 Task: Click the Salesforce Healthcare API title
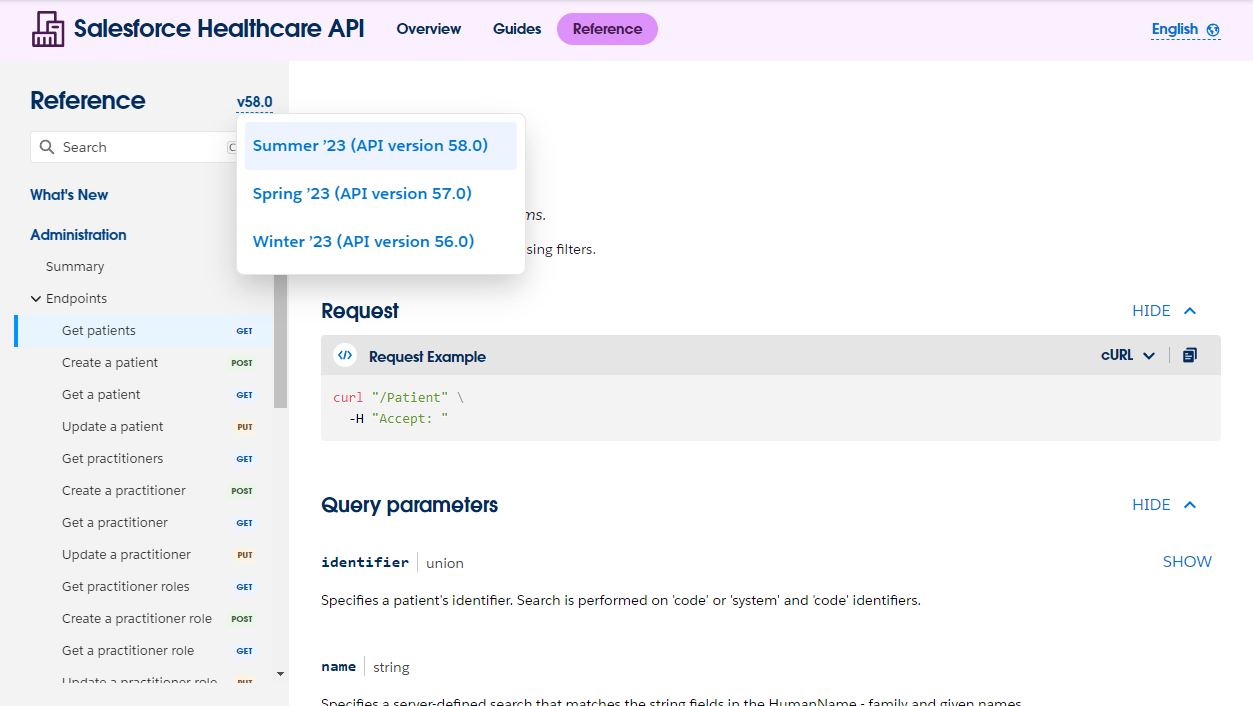click(x=219, y=29)
